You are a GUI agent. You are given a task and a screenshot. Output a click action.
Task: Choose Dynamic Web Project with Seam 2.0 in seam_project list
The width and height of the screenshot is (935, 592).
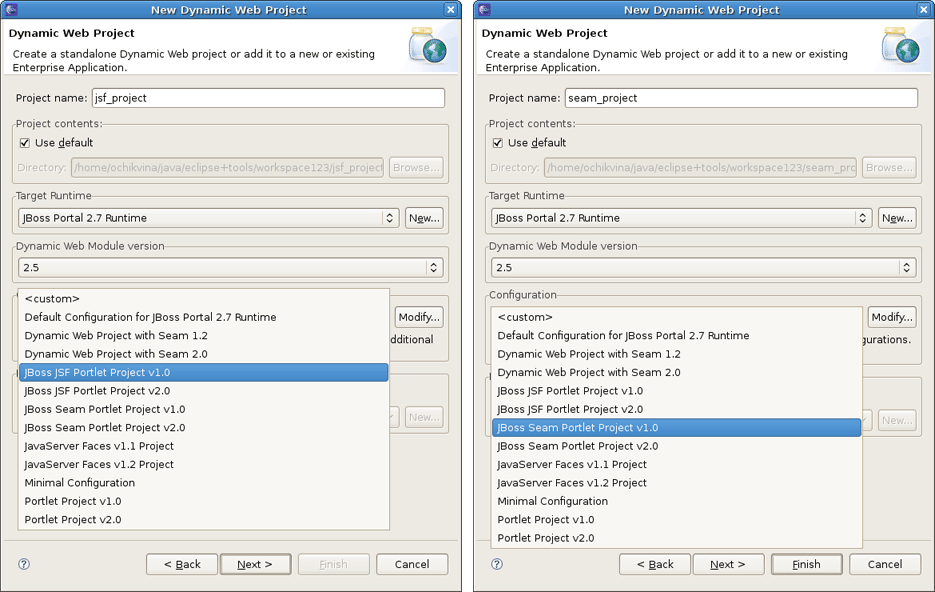[676, 373]
